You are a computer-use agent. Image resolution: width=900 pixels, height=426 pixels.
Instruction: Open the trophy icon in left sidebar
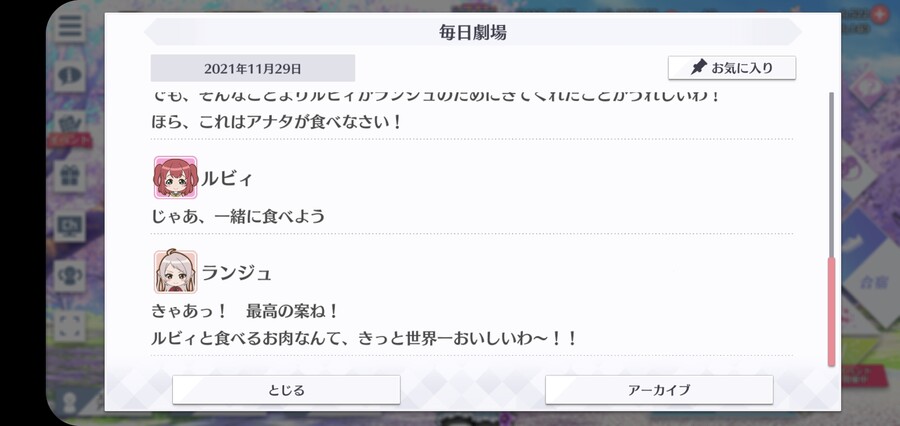[69, 276]
